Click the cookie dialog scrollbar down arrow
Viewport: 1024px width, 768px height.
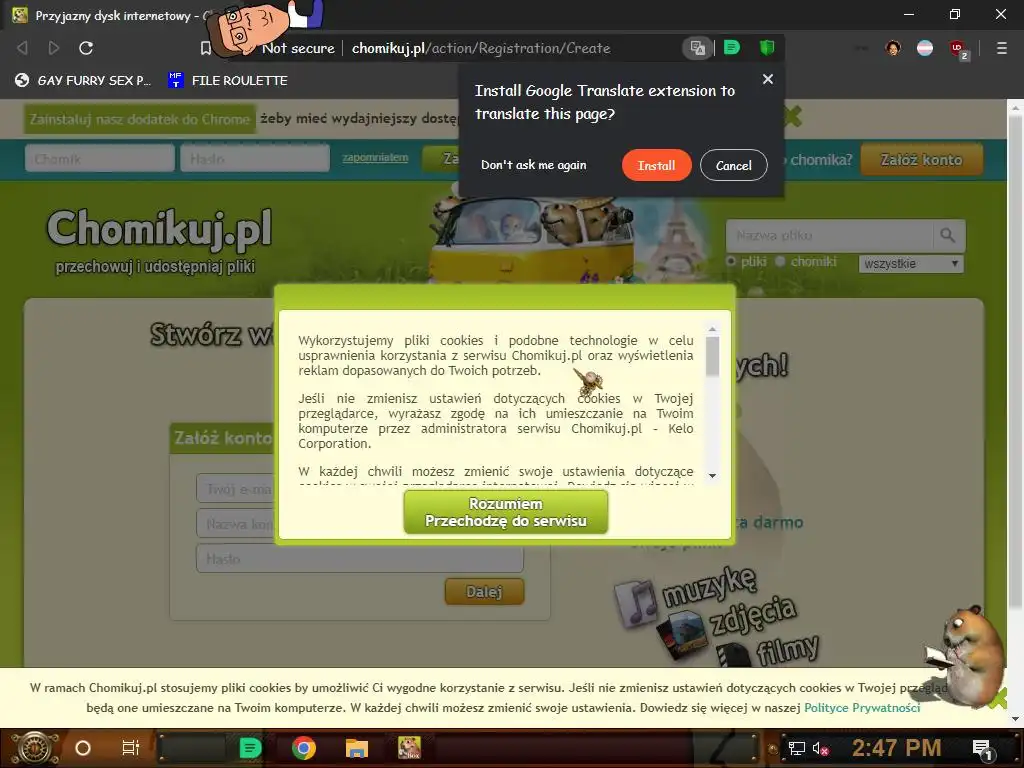[x=712, y=476]
